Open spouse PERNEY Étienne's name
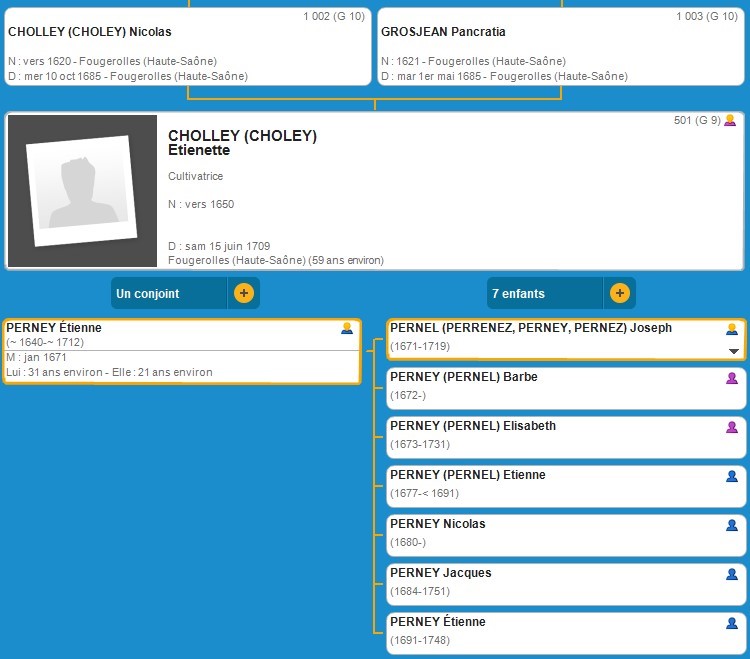The image size is (750, 659). 54,328
